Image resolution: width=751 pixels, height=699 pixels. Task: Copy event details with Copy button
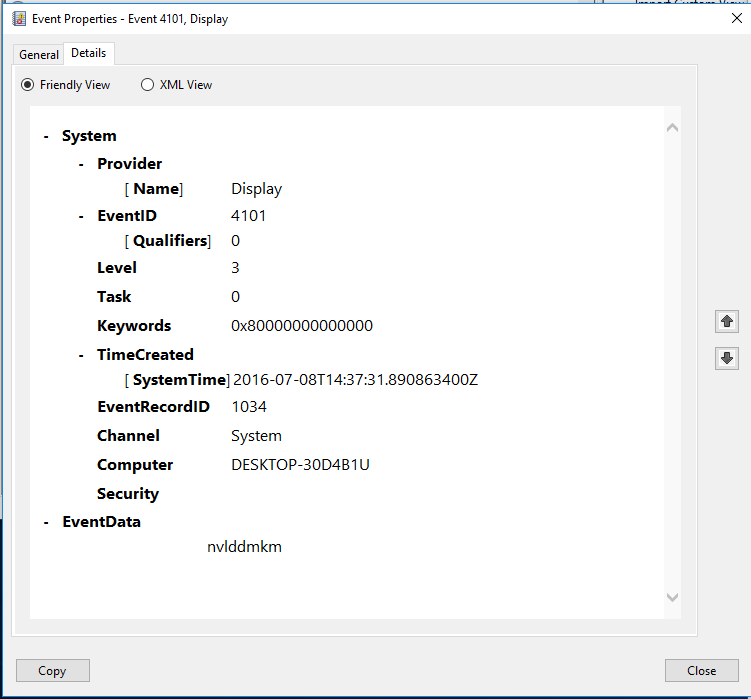point(53,670)
